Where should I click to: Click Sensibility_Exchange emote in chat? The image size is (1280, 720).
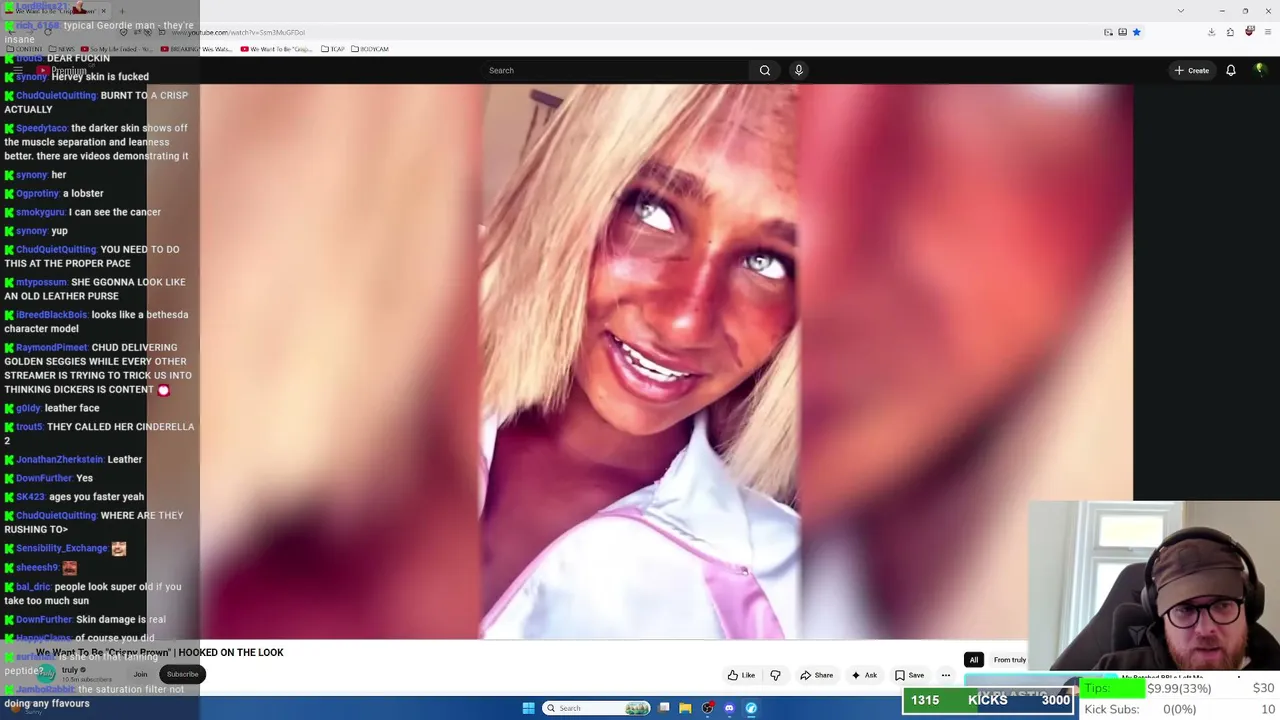[119, 548]
